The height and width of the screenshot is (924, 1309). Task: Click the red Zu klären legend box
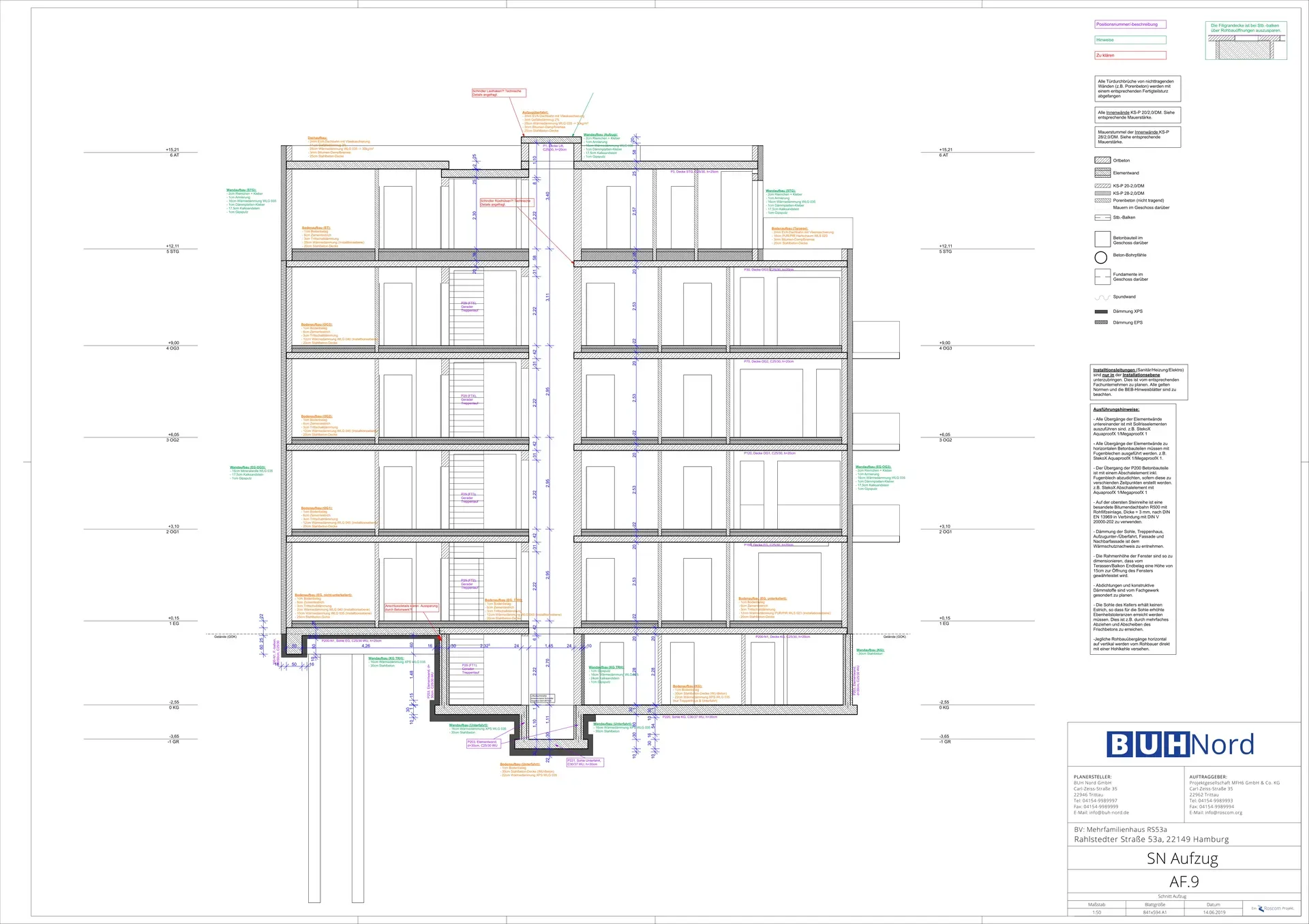pyautogui.click(x=1130, y=55)
